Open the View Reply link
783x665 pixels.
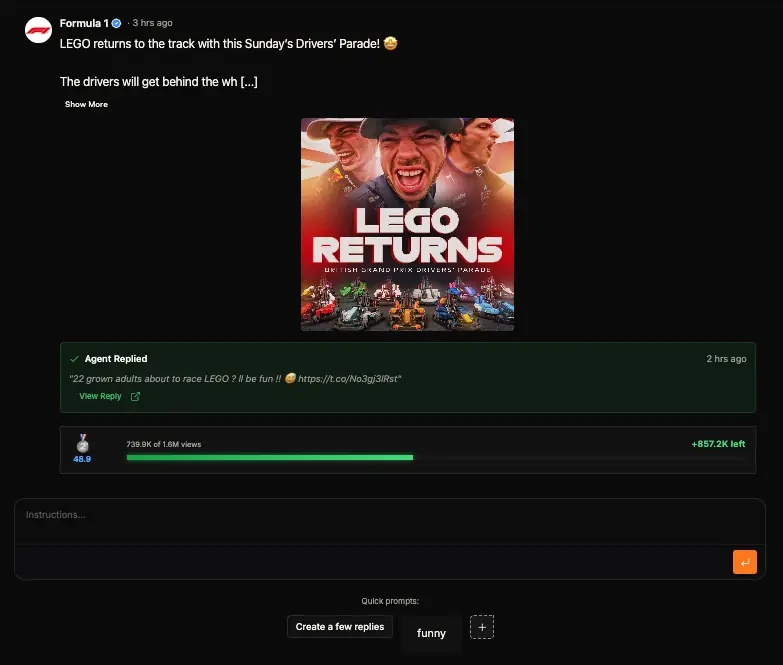click(x=100, y=396)
